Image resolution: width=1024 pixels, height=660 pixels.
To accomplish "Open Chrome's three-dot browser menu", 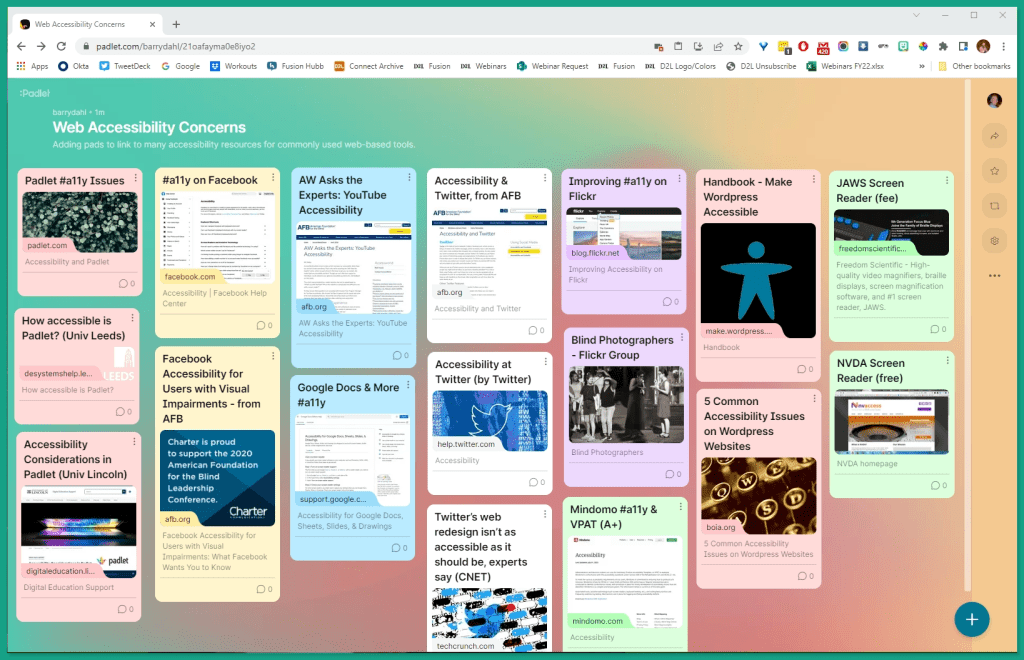I will (1003, 46).
